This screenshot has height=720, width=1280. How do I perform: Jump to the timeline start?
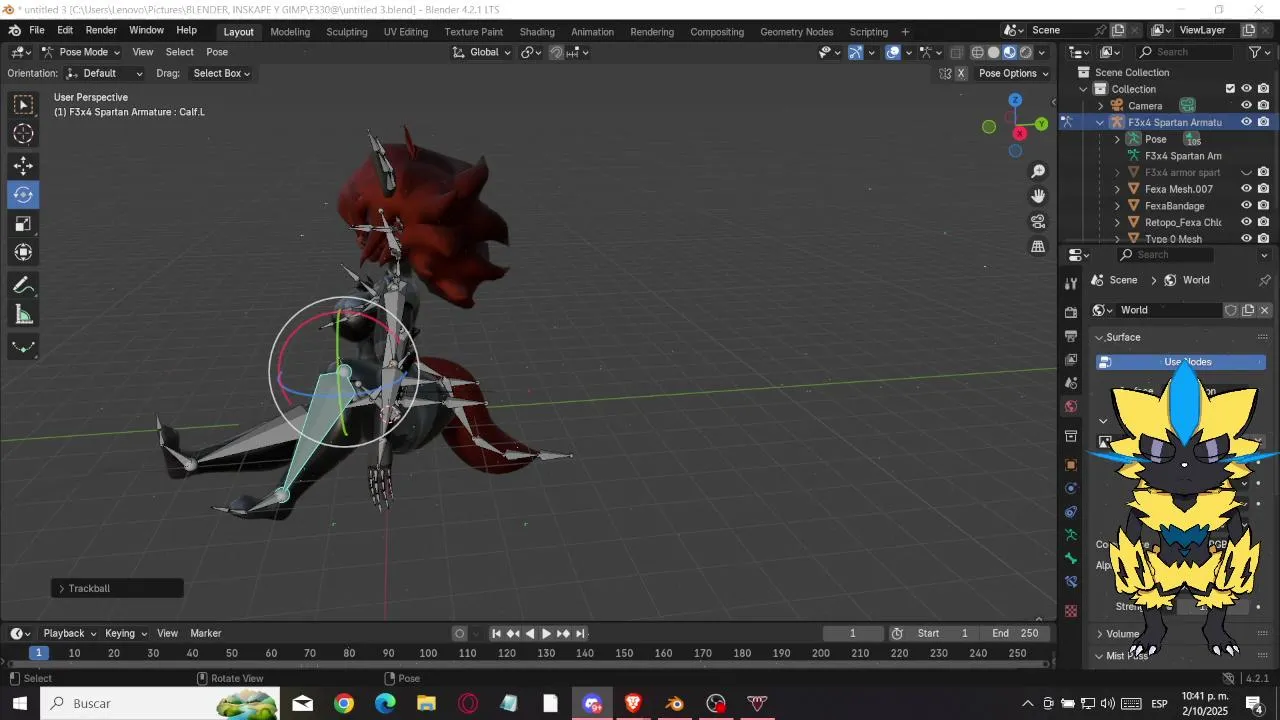496,633
